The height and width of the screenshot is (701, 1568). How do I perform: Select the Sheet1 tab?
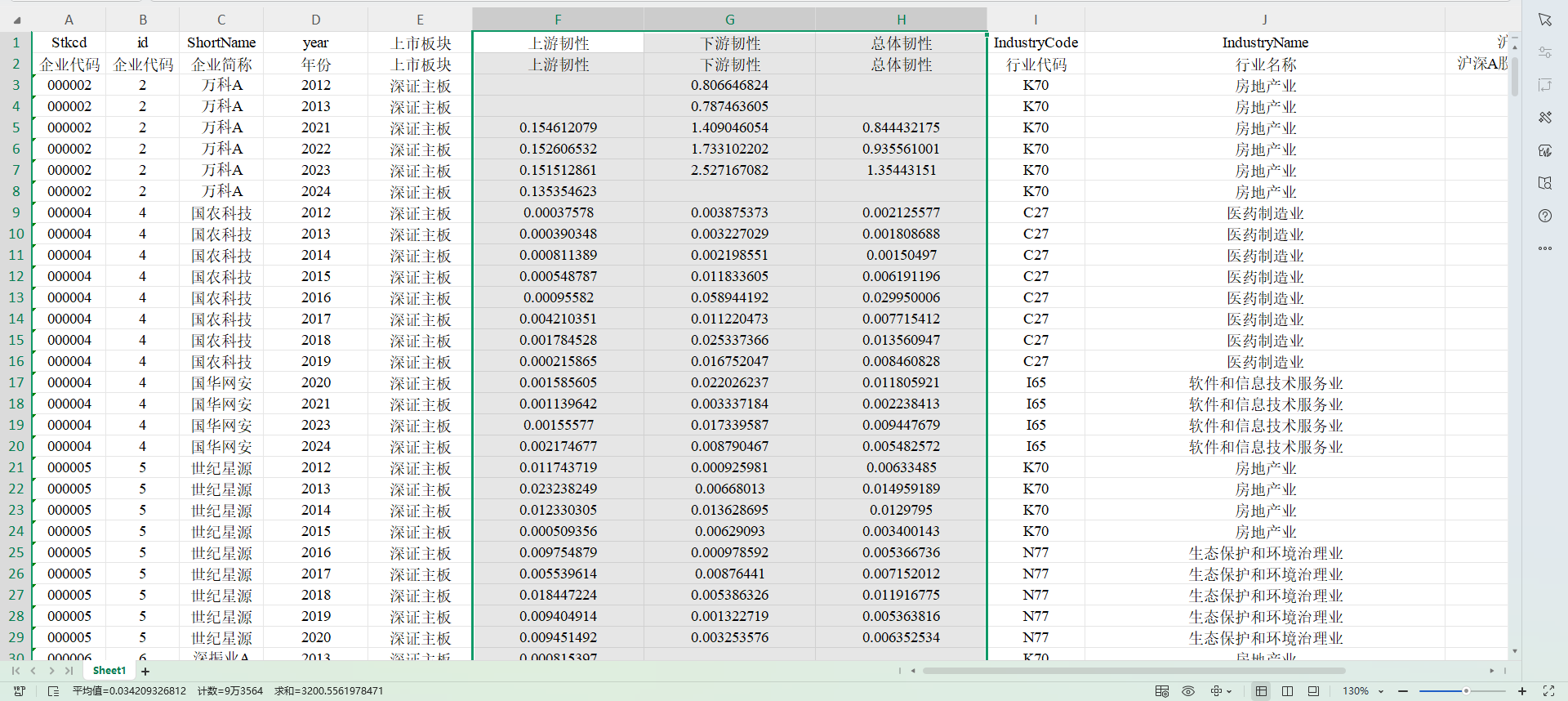coord(109,671)
